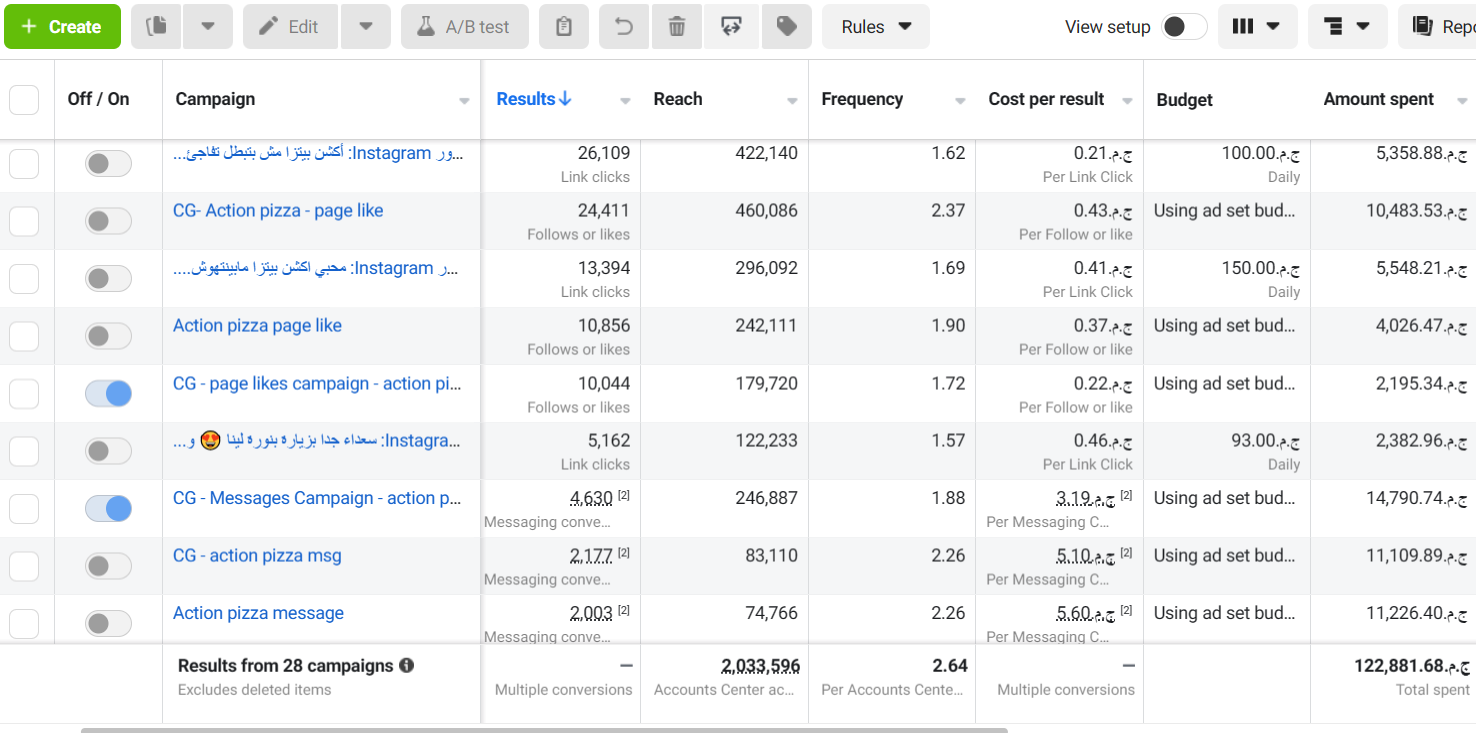Open CG- Action pizza - page like campaign
Screen dimensions: 1476x733
[x=278, y=211]
